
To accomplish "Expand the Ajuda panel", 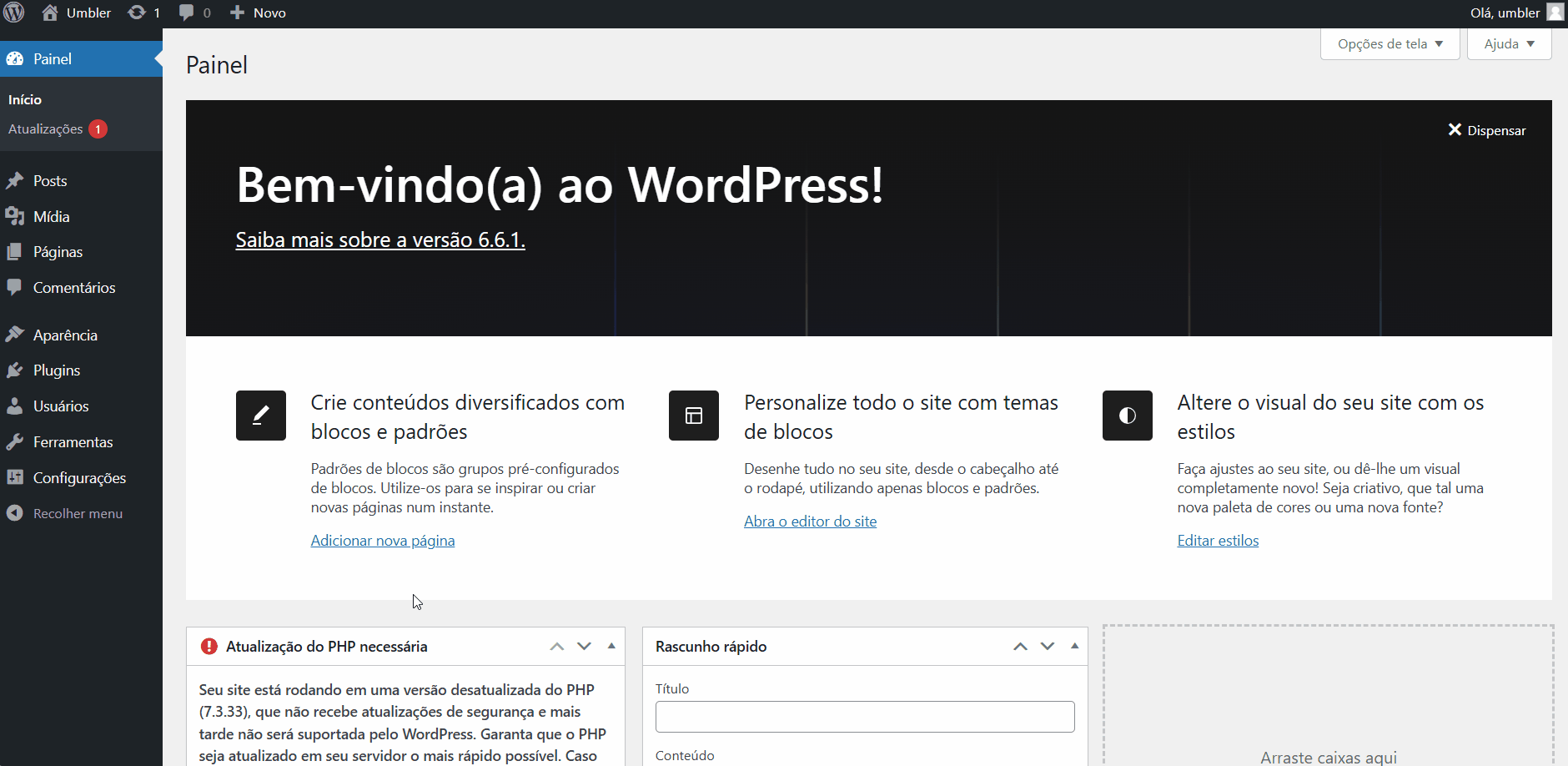I will (1508, 43).
